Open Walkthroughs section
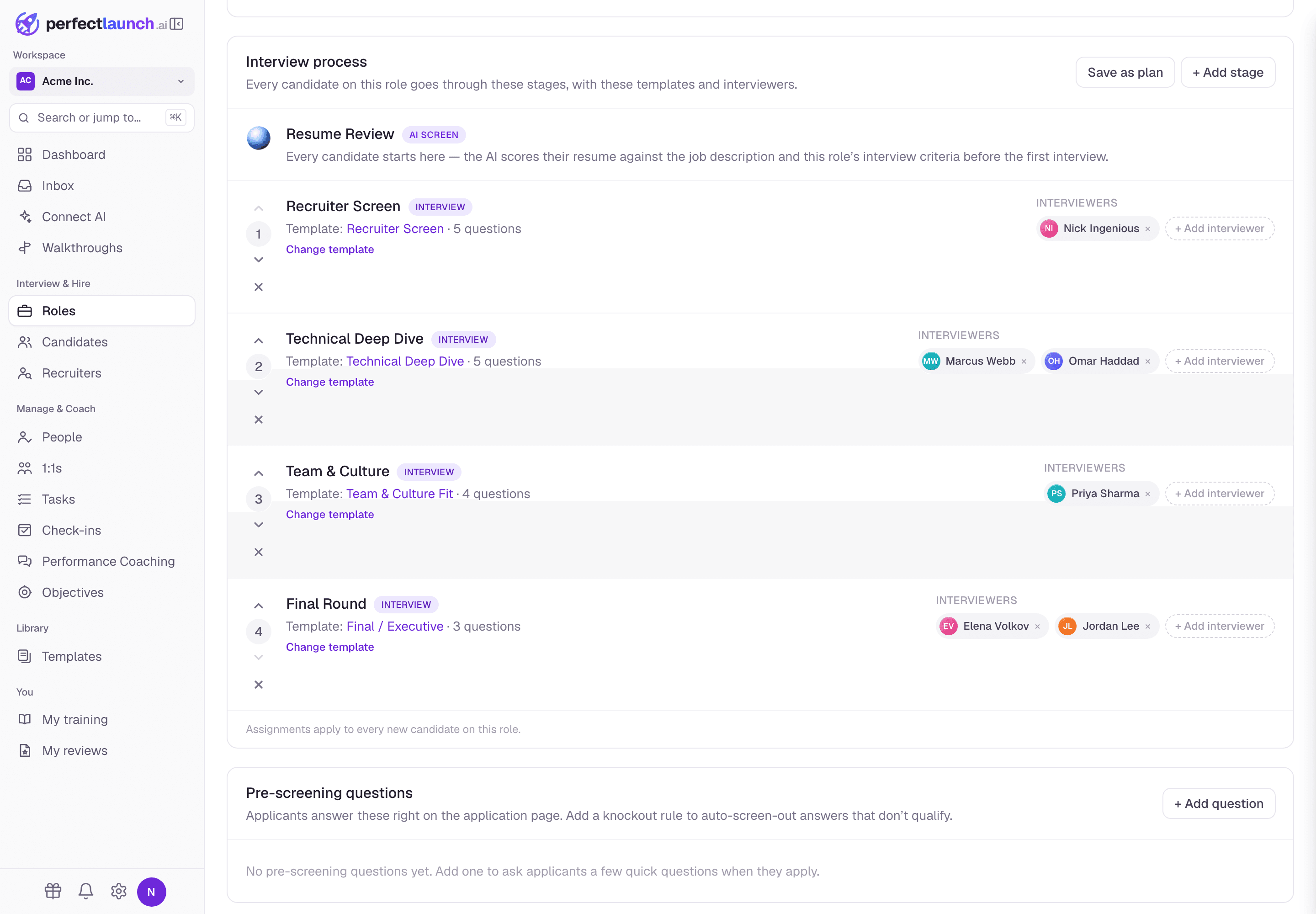 tap(102, 248)
